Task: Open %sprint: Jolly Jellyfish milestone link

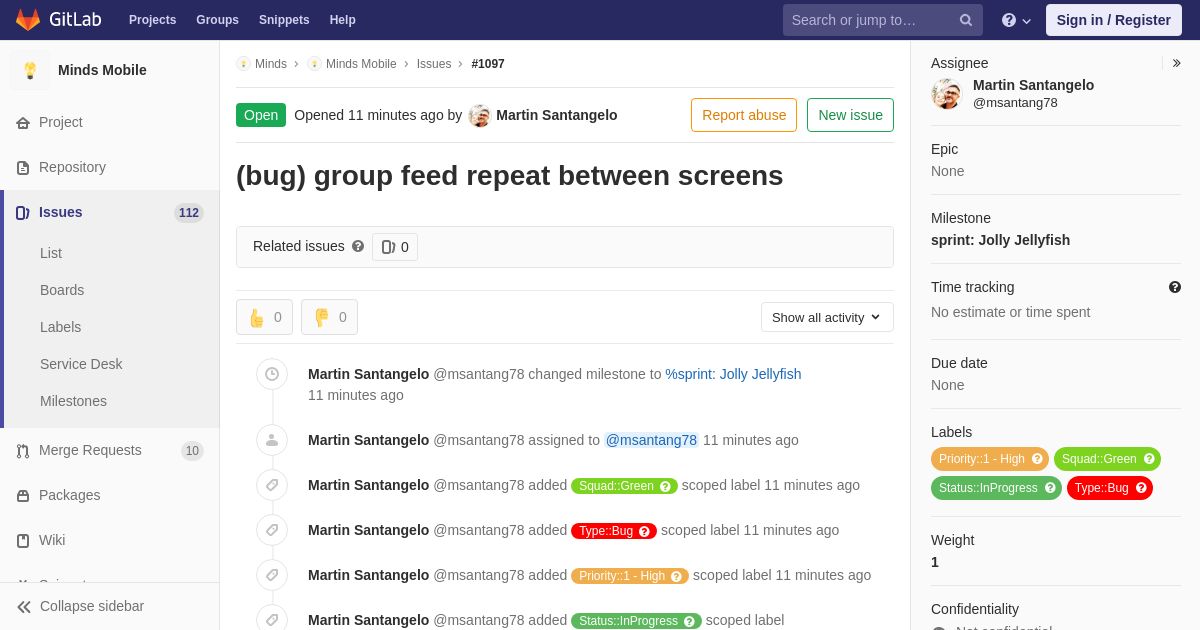Action: [733, 374]
